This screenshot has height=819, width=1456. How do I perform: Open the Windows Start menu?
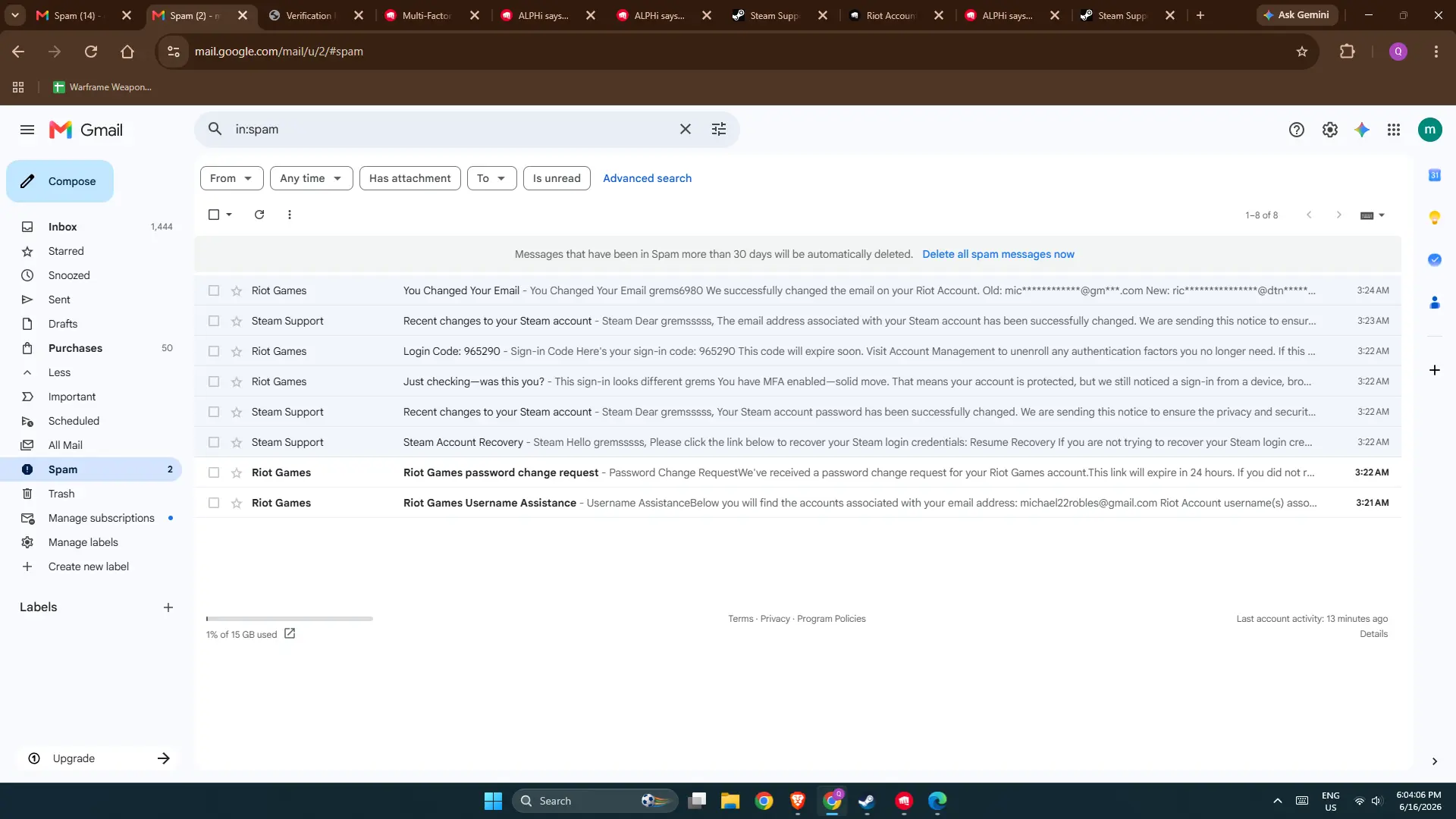493,801
